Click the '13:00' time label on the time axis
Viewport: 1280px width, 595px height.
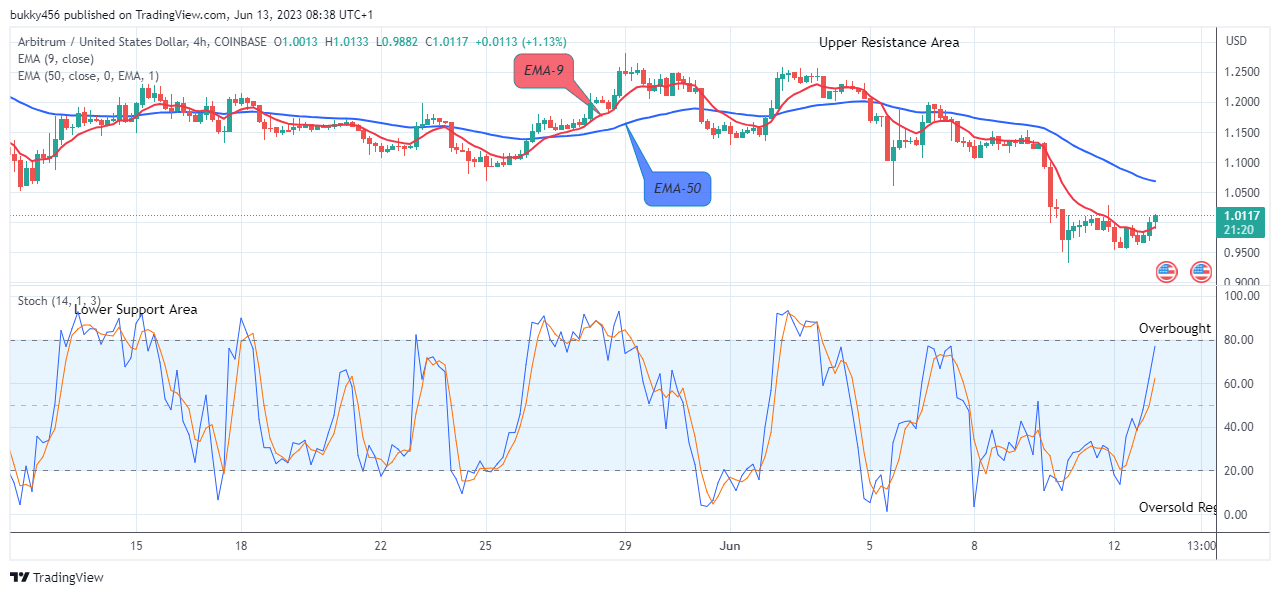point(1201,546)
